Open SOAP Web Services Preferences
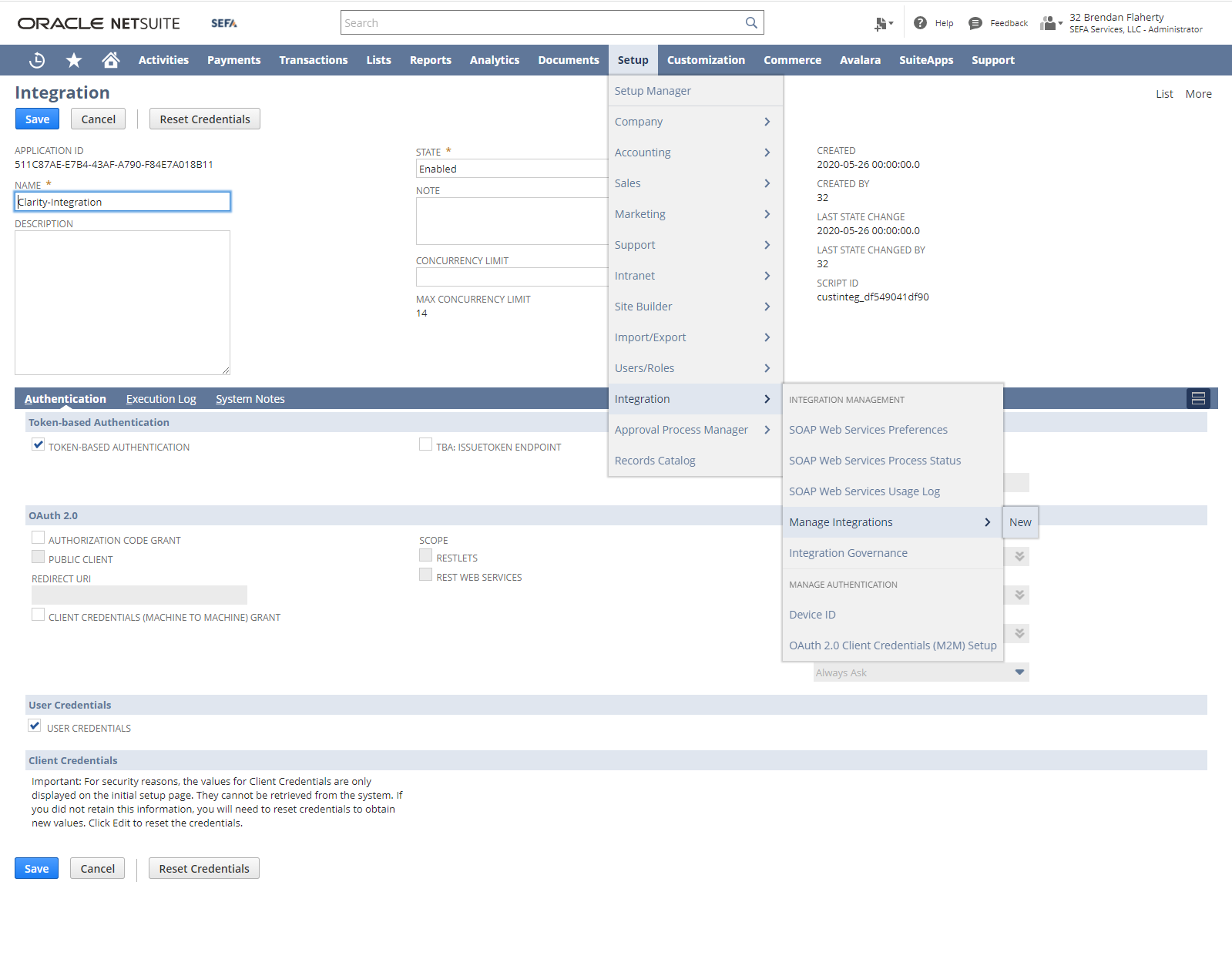 point(892,430)
